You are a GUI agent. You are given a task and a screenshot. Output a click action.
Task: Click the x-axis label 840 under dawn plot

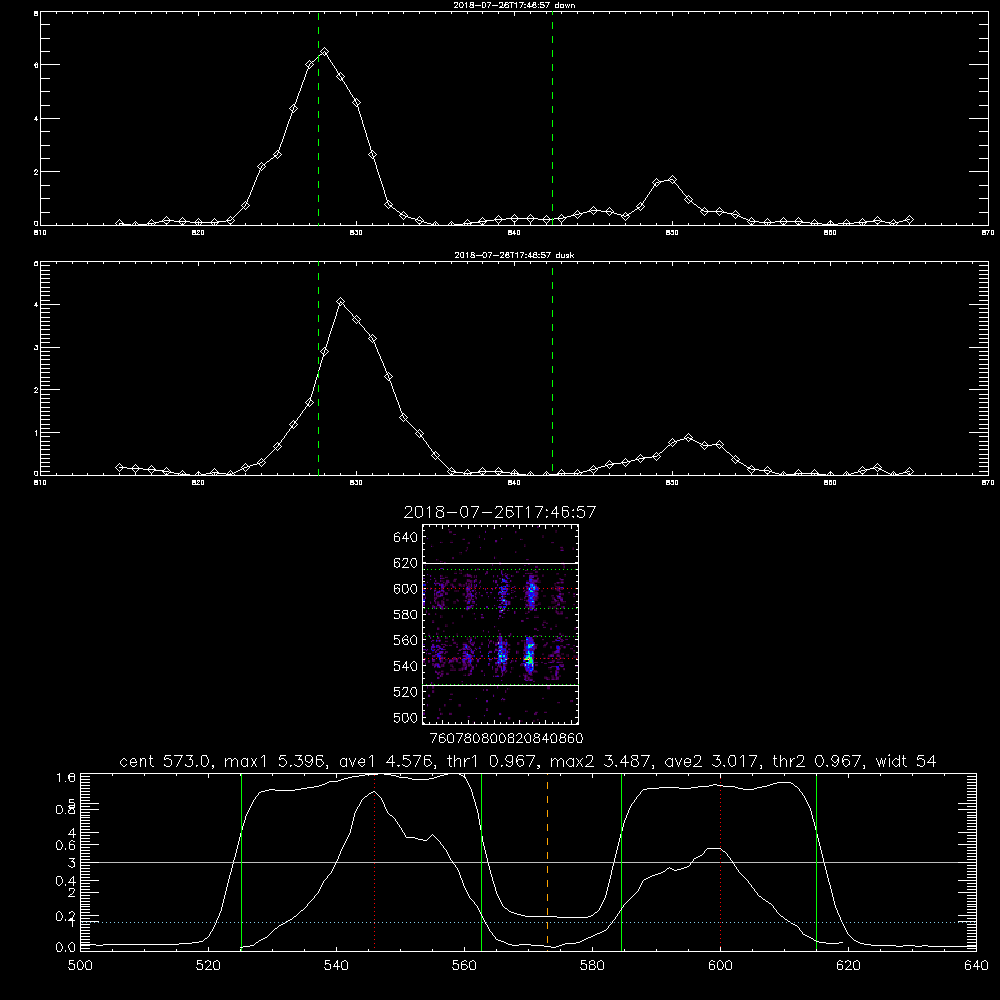tap(514, 233)
